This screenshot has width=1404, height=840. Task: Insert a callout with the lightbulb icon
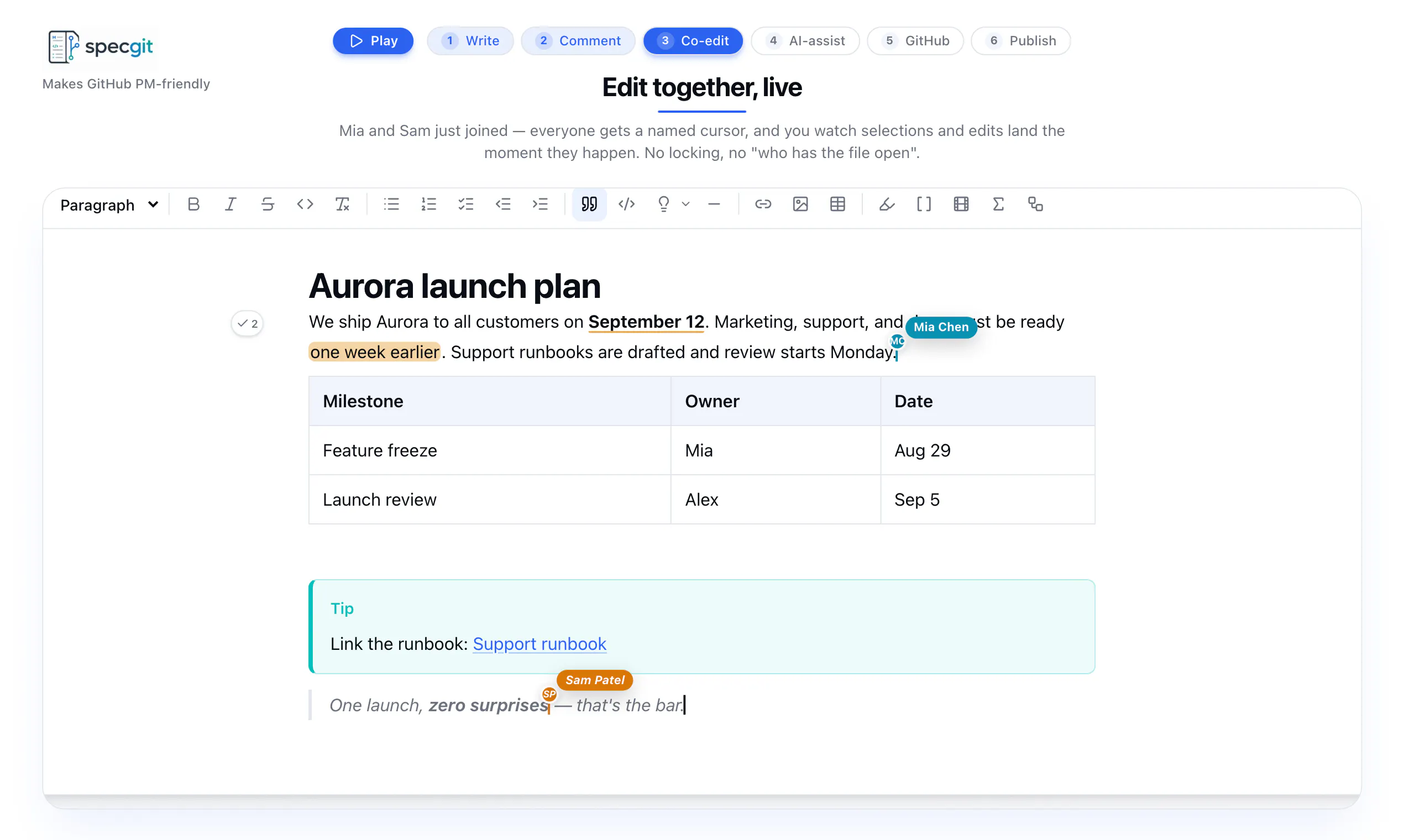[x=663, y=204]
